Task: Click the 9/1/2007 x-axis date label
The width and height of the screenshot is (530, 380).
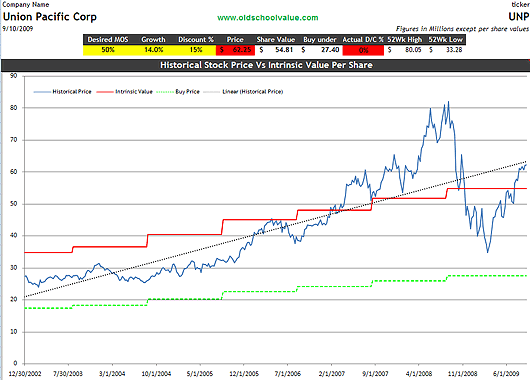Action: click(375, 374)
